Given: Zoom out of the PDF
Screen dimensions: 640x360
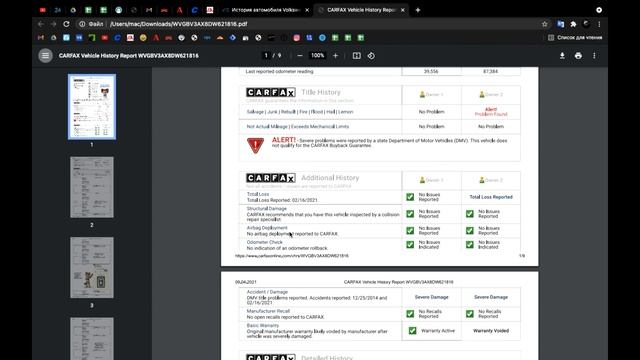Looking at the screenshot, I should point(300,56).
